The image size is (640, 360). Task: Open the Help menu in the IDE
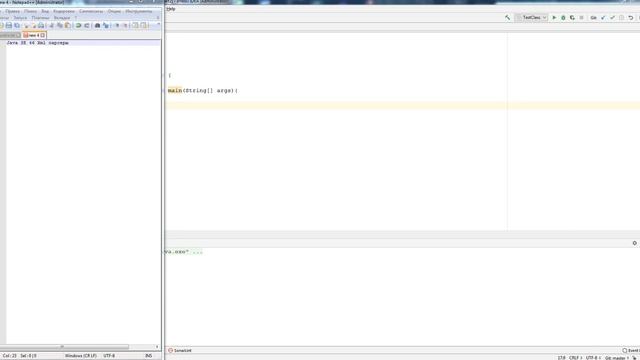pos(171,9)
